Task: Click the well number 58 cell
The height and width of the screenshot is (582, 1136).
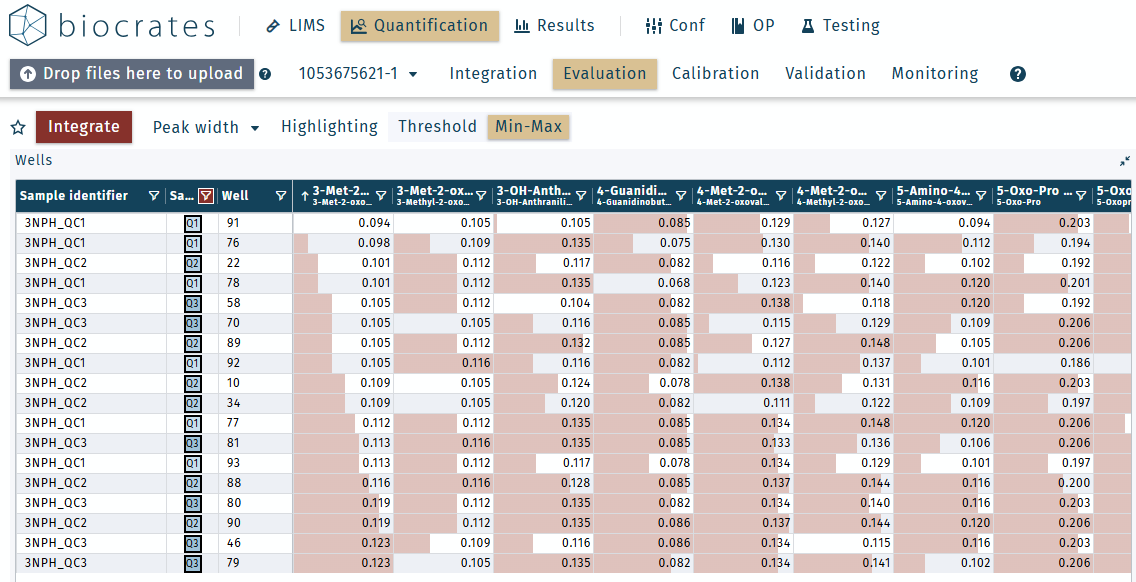Action: click(255, 303)
